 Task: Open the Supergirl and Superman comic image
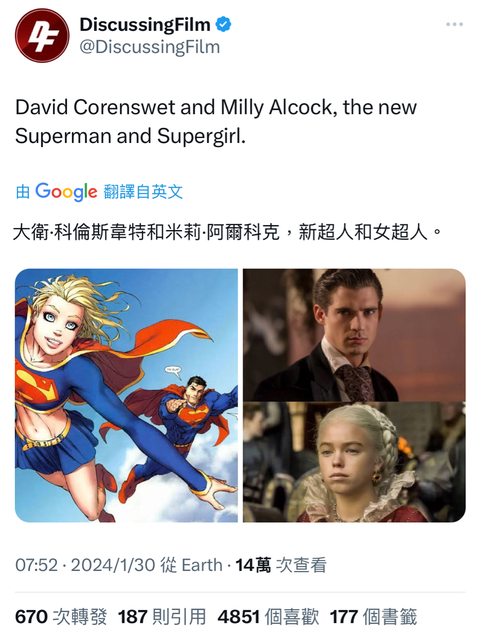point(126,395)
